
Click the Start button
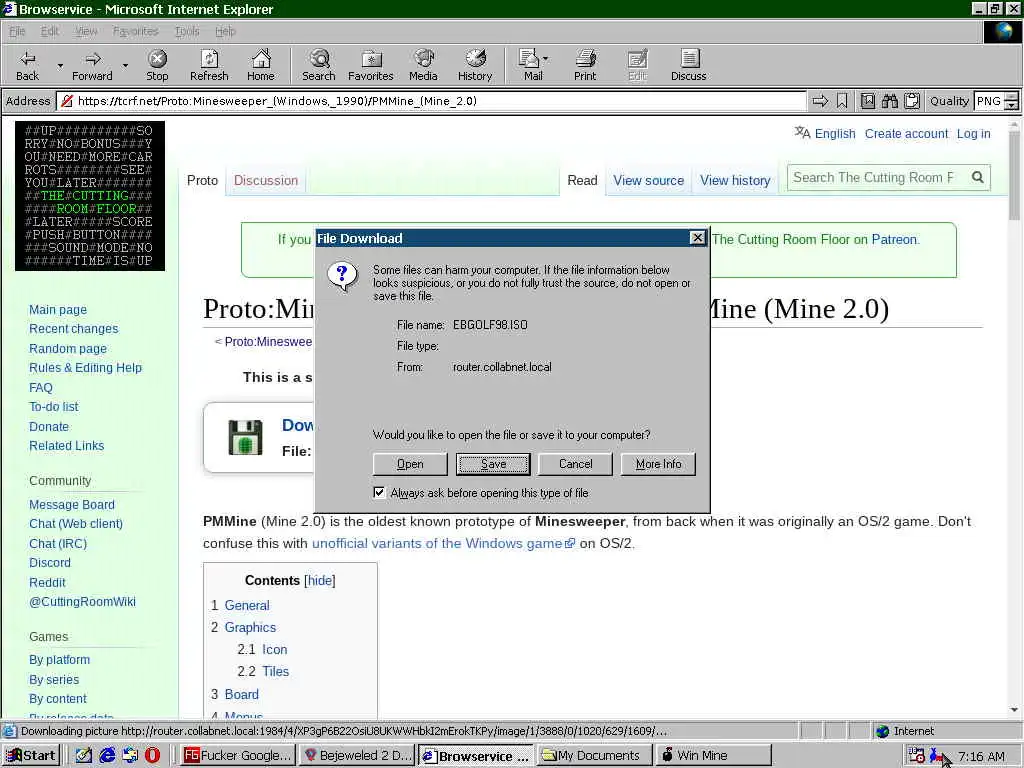[x=31, y=756]
